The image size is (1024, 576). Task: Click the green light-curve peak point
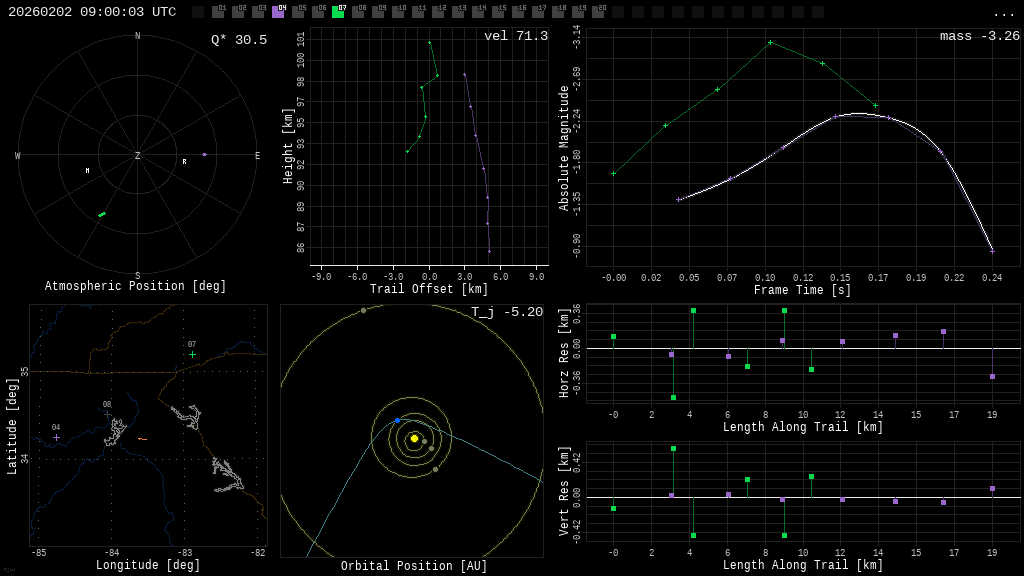pyautogui.click(x=770, y=43)
